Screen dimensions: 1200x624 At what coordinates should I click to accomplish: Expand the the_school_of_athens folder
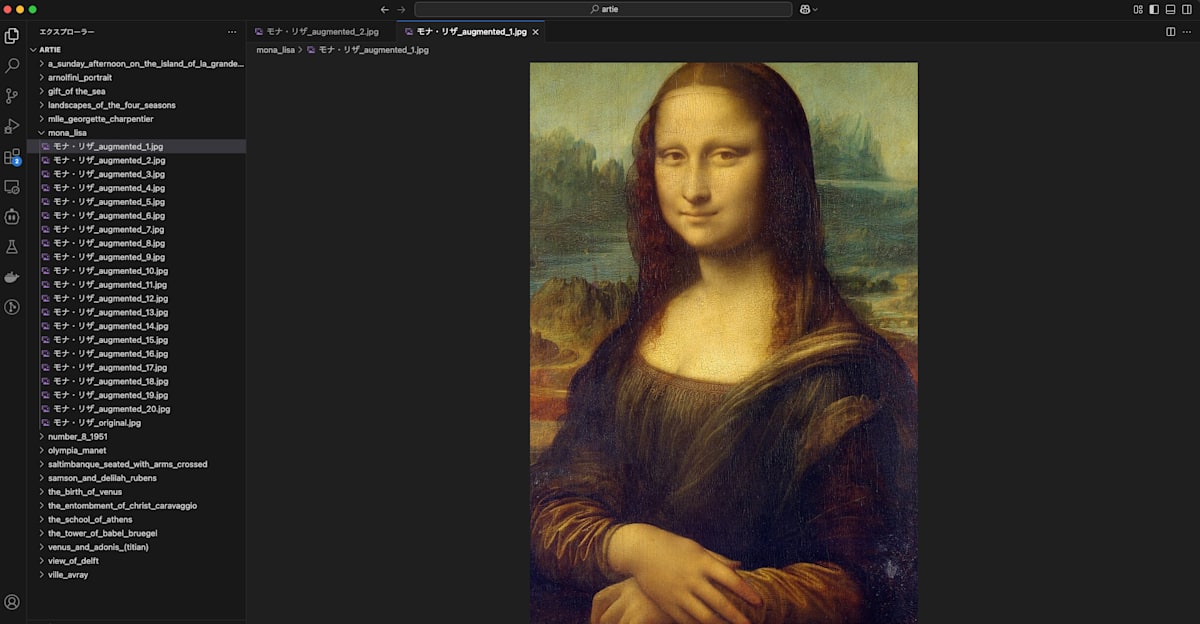pos(136,519)
